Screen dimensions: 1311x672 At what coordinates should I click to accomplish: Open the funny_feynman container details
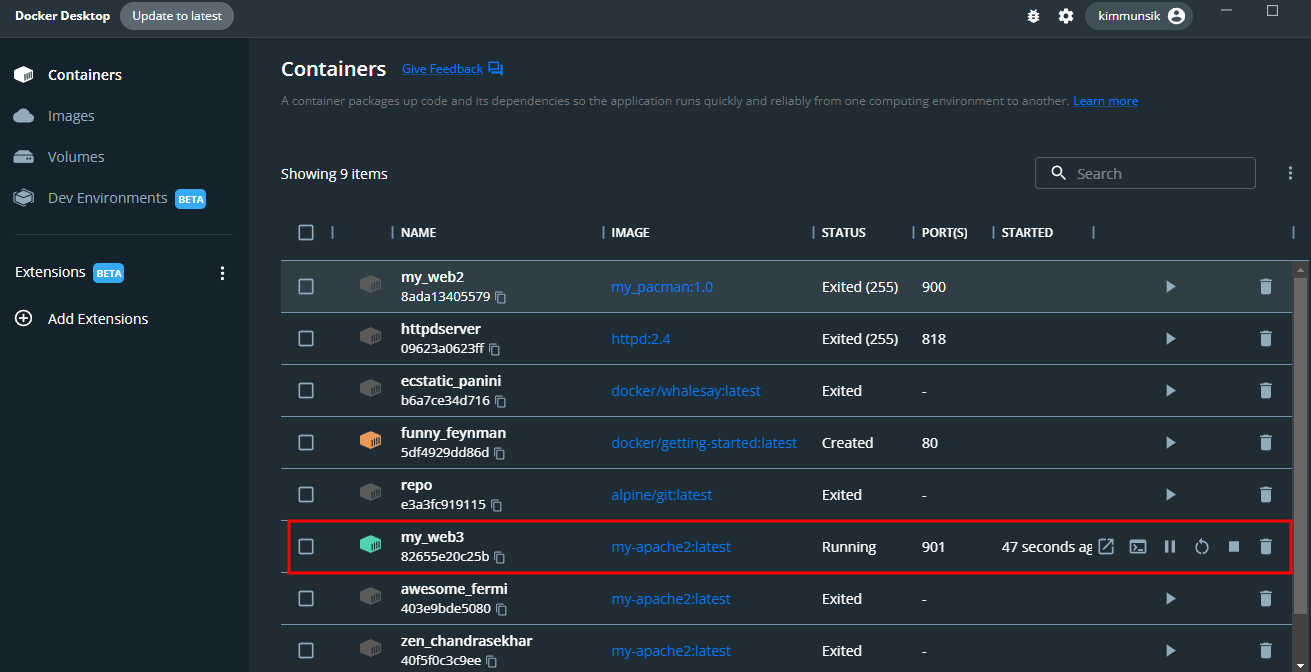pyautogui.click(x=453, y=433)
